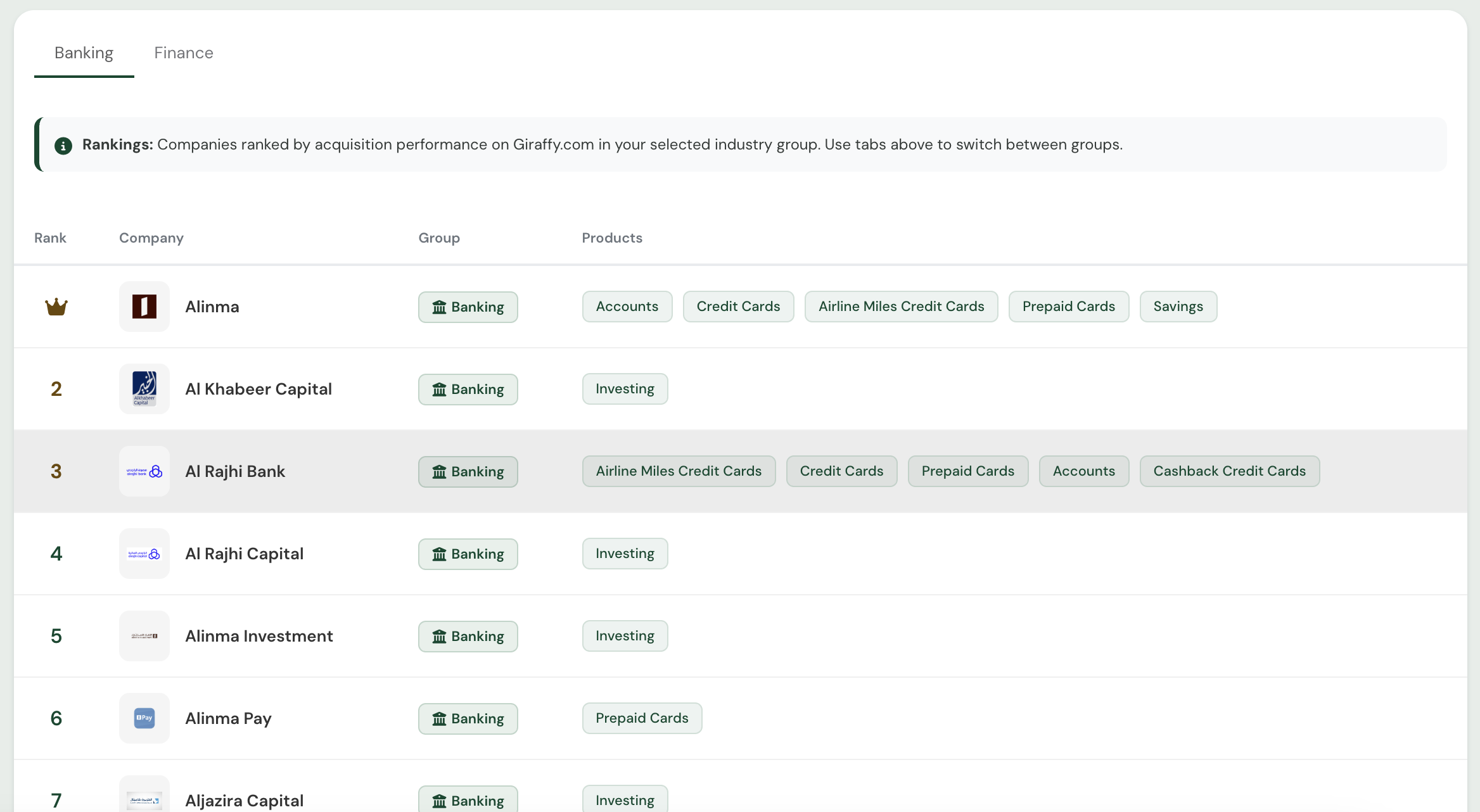Click Al Rajhi Bank's Accounts product tag

pos(1083,471)
